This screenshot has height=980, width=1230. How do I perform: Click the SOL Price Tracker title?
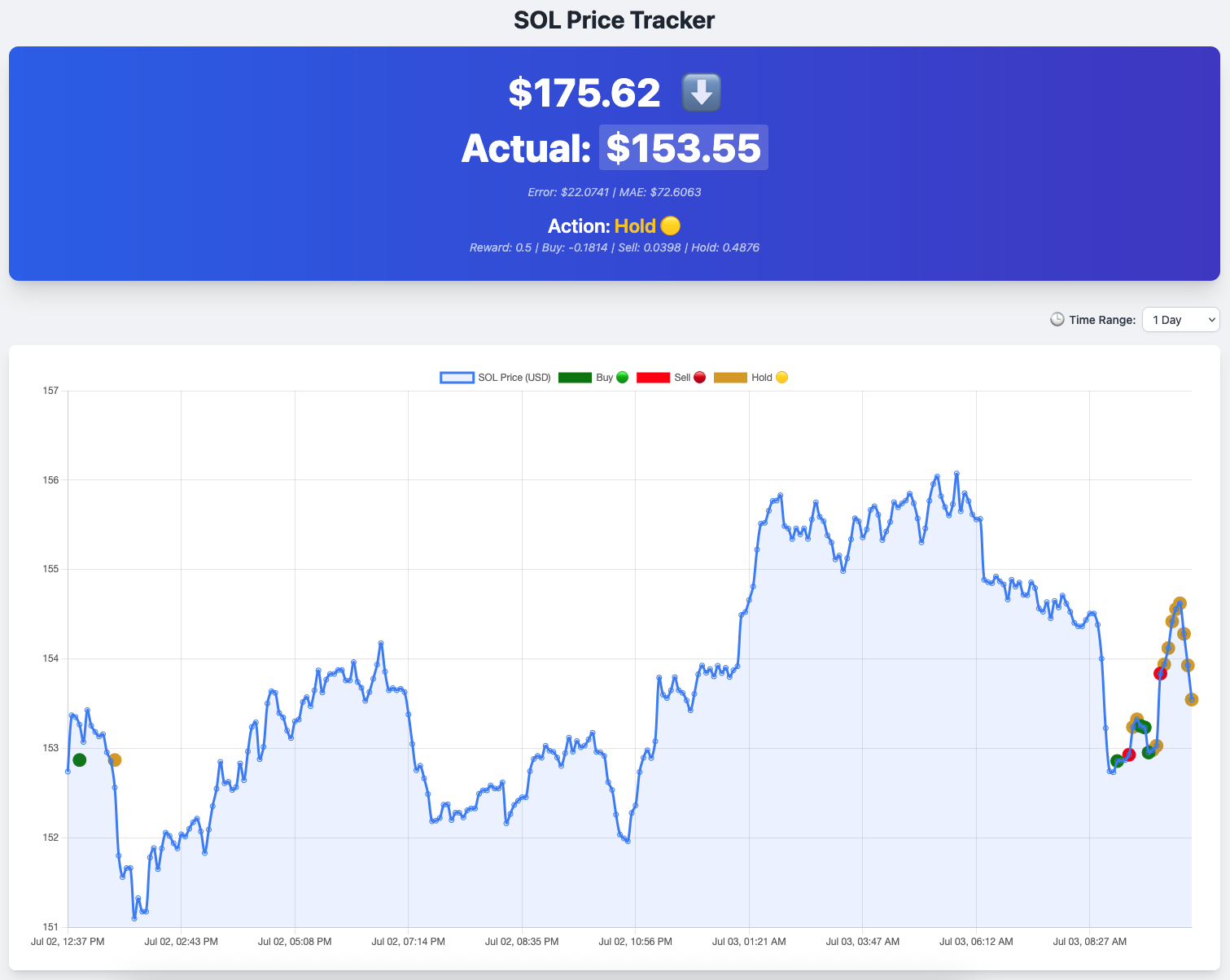click(x=614, y=20)
